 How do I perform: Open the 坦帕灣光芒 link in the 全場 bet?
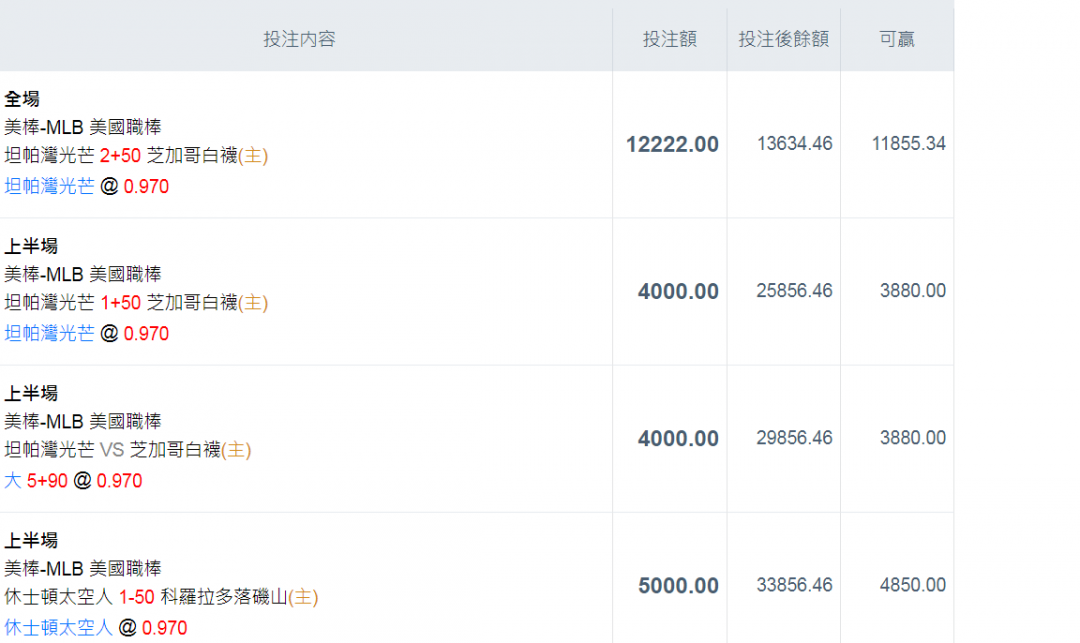50,186
